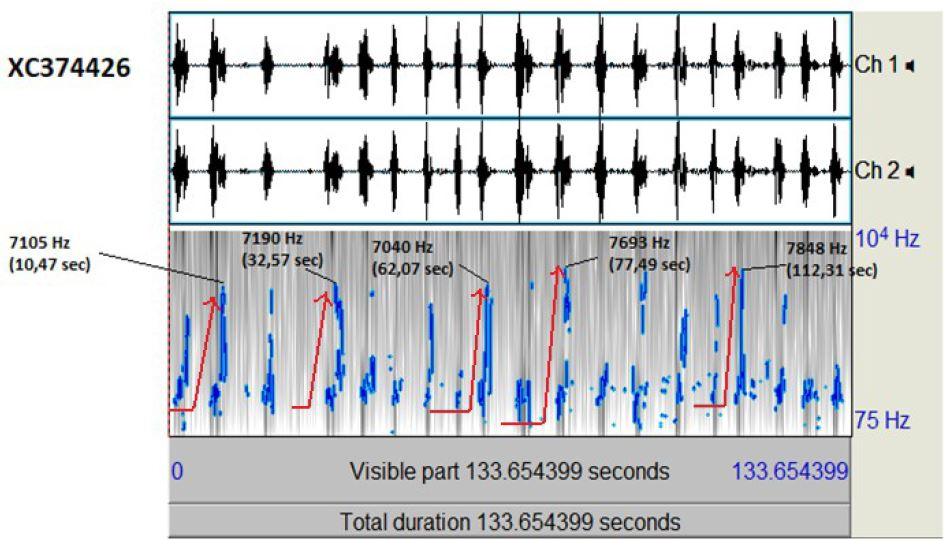Viewport: 944px width, 540px height.
Task: Mute channel 1 using its speaker icon
Action: tap(910, 66)
